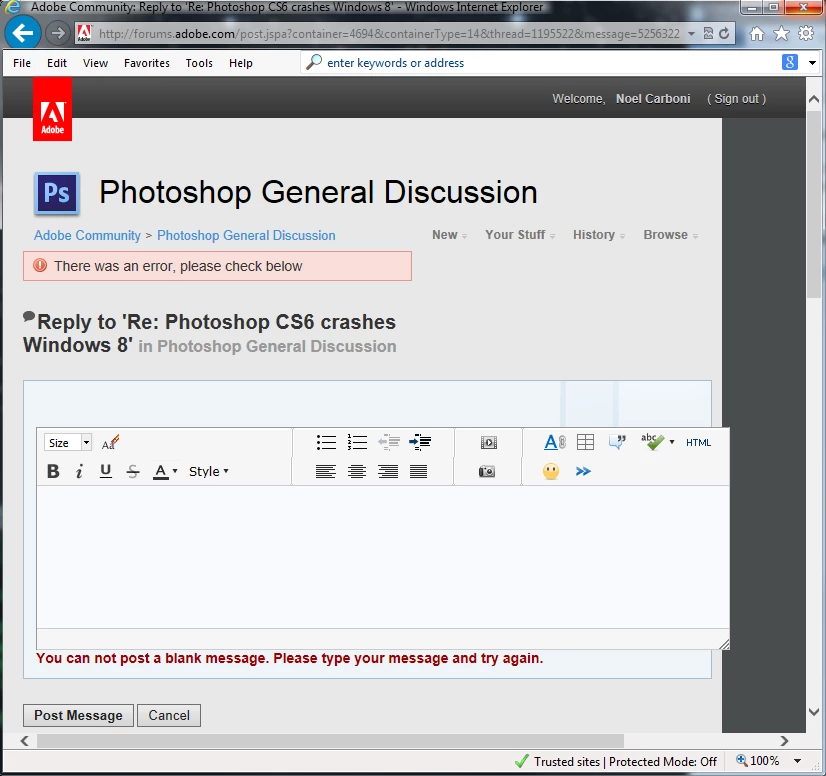Toggle strikethrough formatting
Viewport: 826px width, 776px height.
pos(133,471)
